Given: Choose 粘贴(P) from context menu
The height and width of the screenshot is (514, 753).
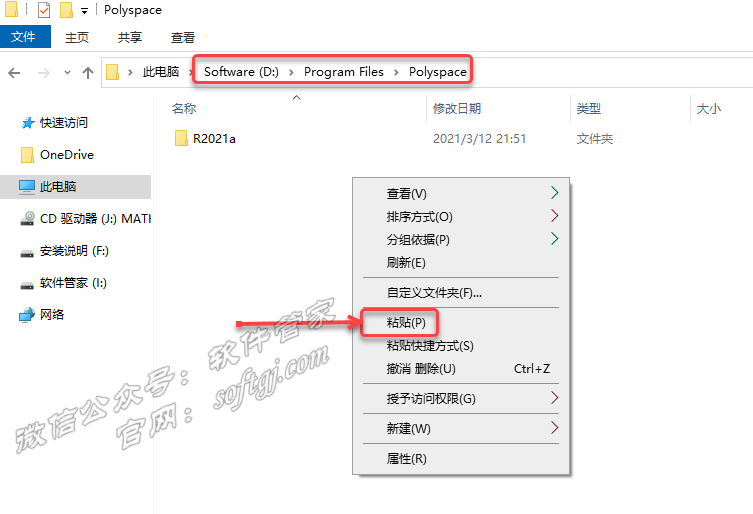Looking at the screenshot, I should [x=461, y=322].
